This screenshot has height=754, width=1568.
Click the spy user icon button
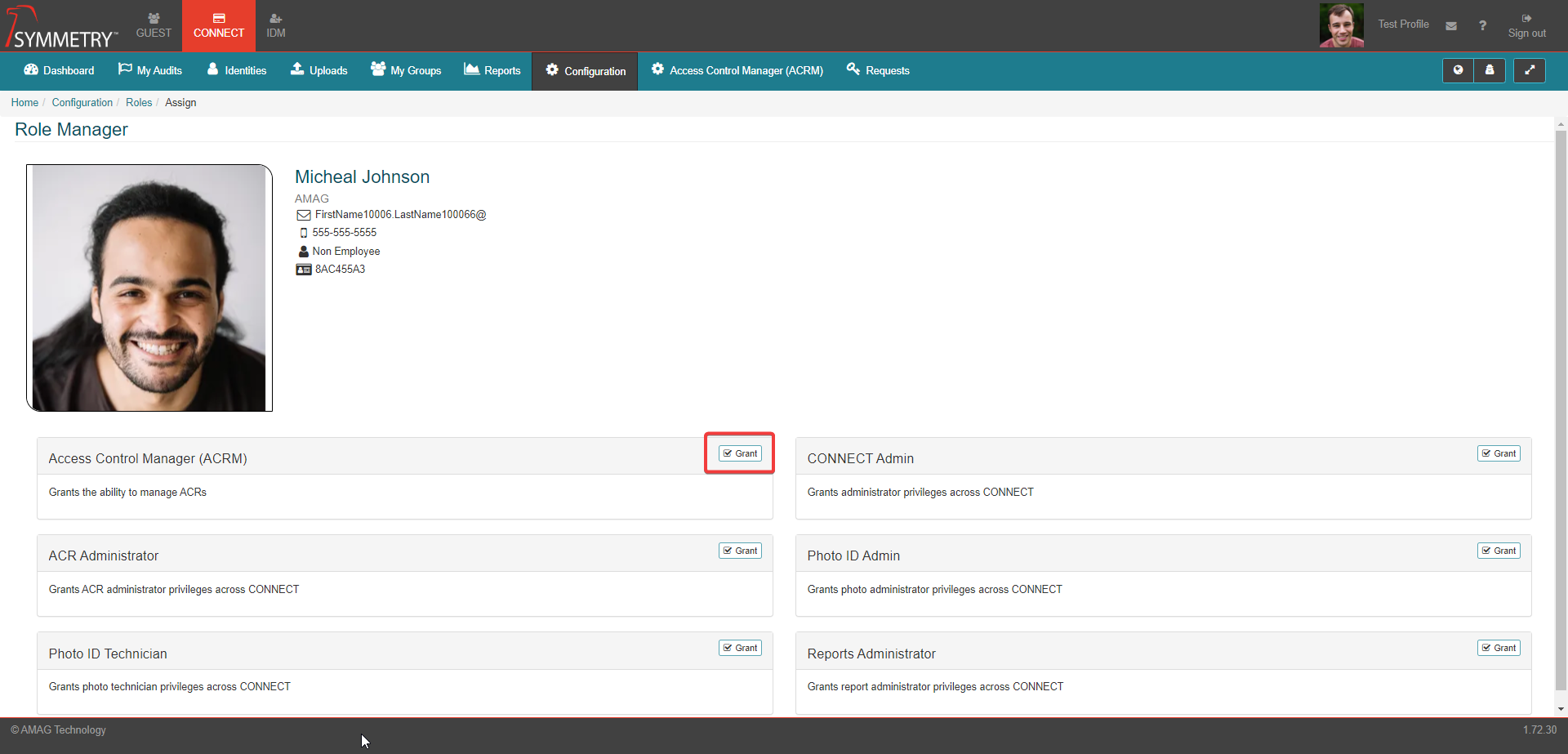[x=1490, y=70]
